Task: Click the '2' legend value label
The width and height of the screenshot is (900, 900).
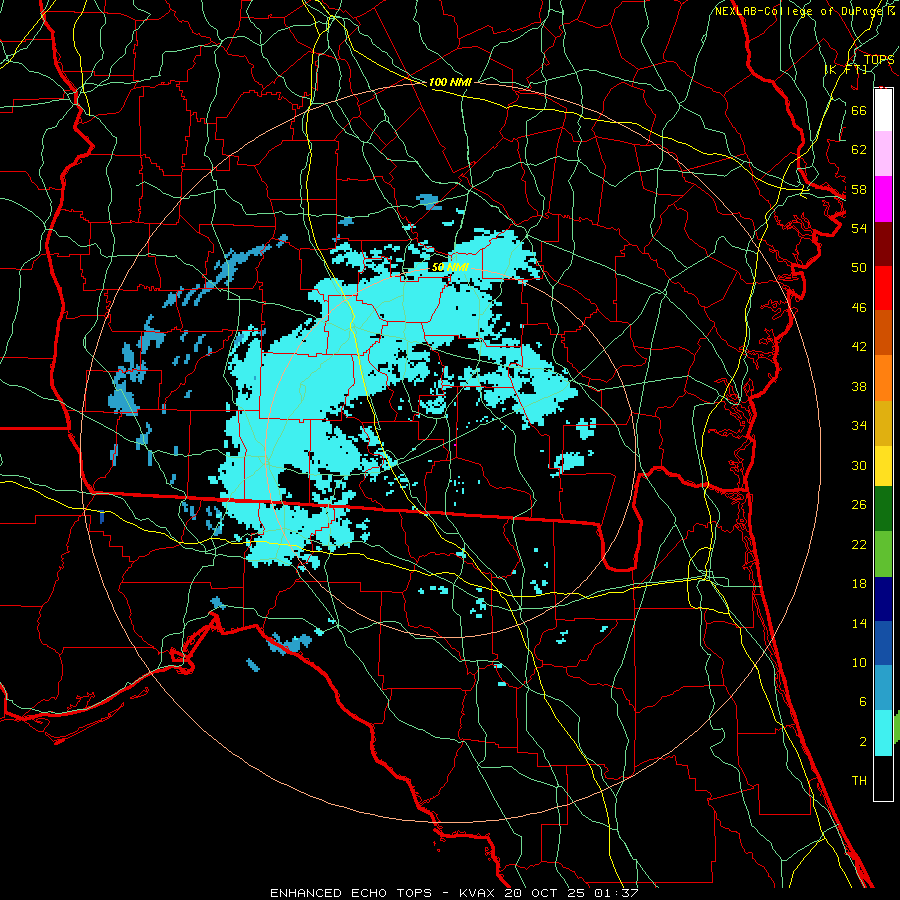Action: click(x=863, y=742)
